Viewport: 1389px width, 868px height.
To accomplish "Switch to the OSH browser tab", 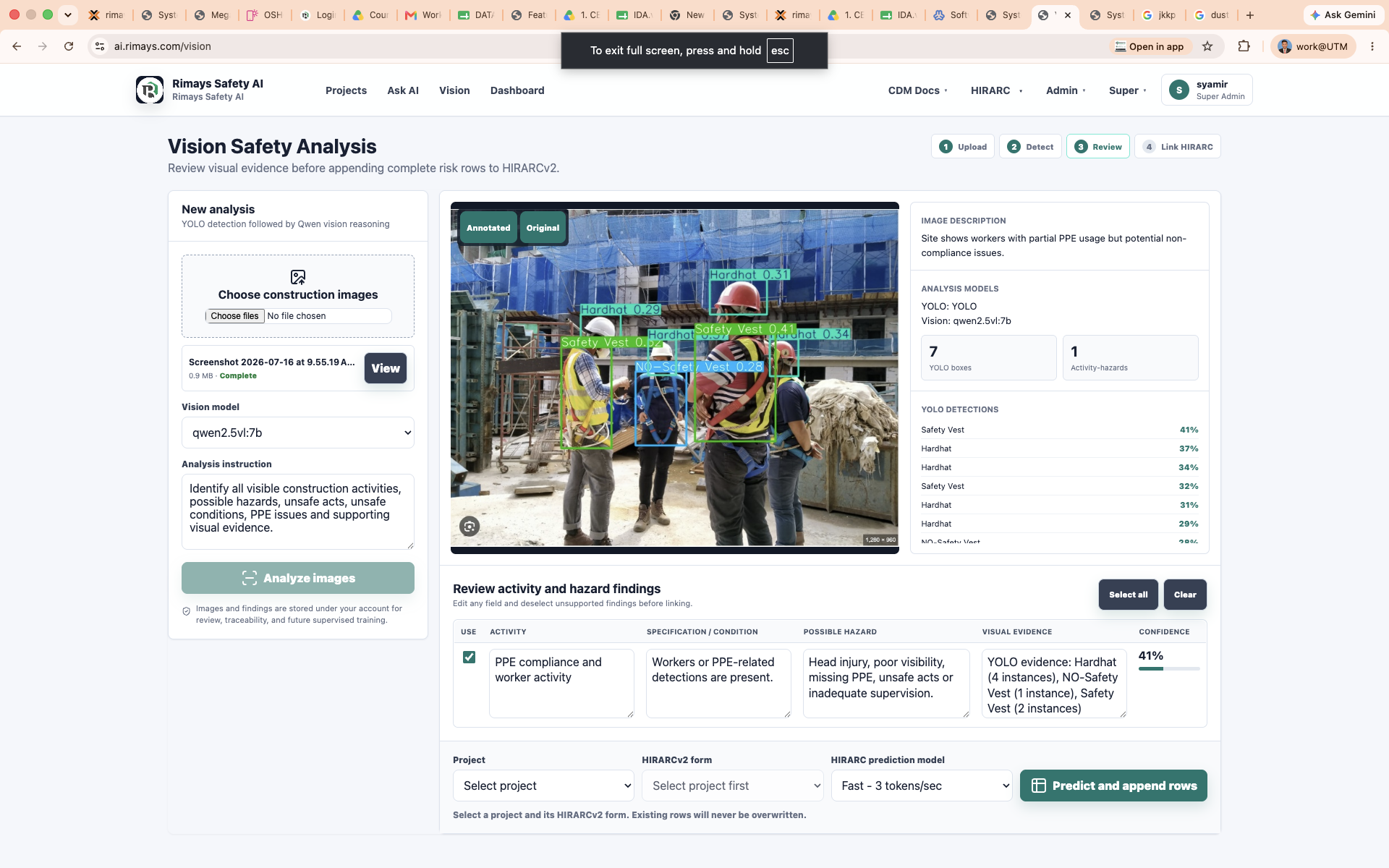I will point(265,14).
